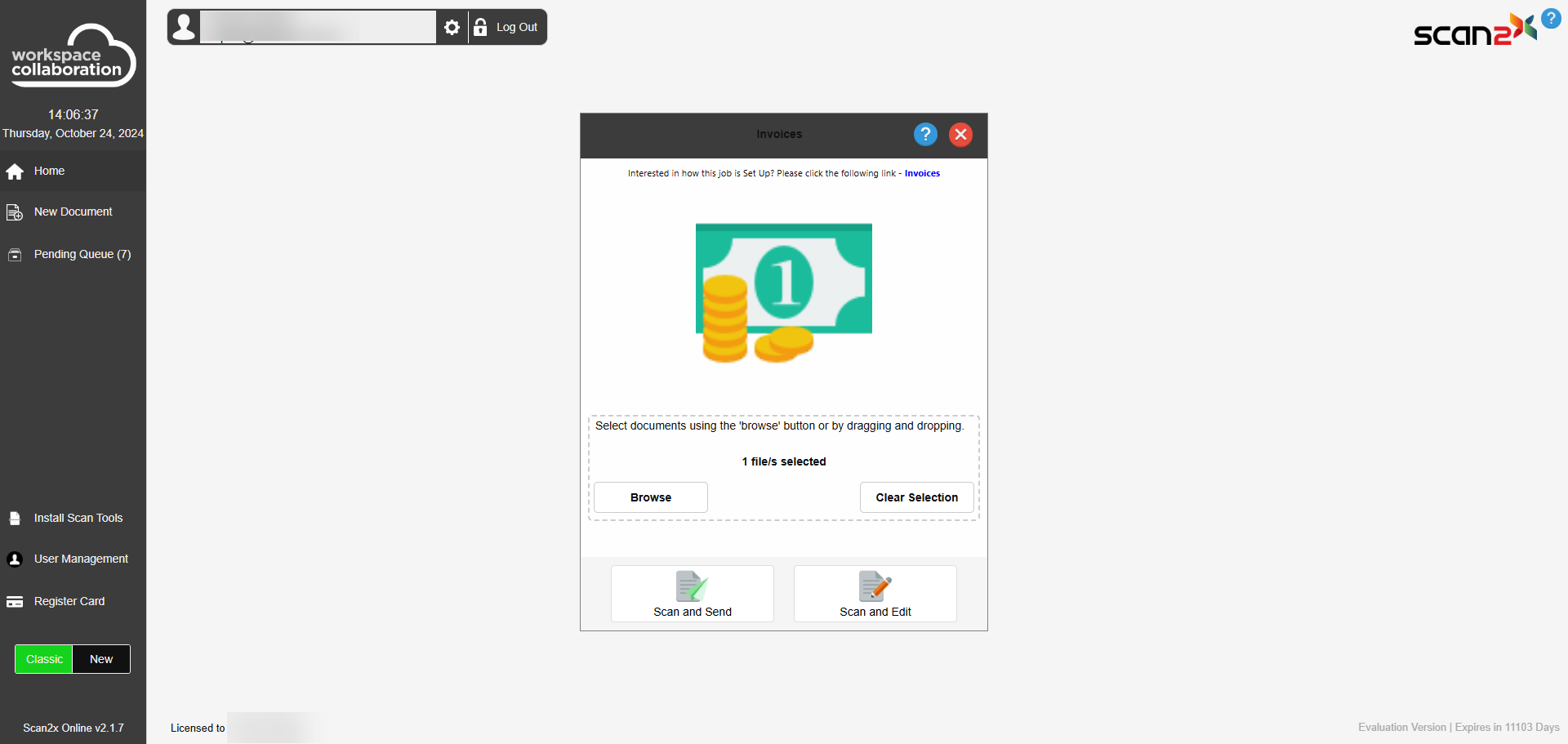Click the Scan and Send document icon
Screen dimensions: 1568x744
692,586
